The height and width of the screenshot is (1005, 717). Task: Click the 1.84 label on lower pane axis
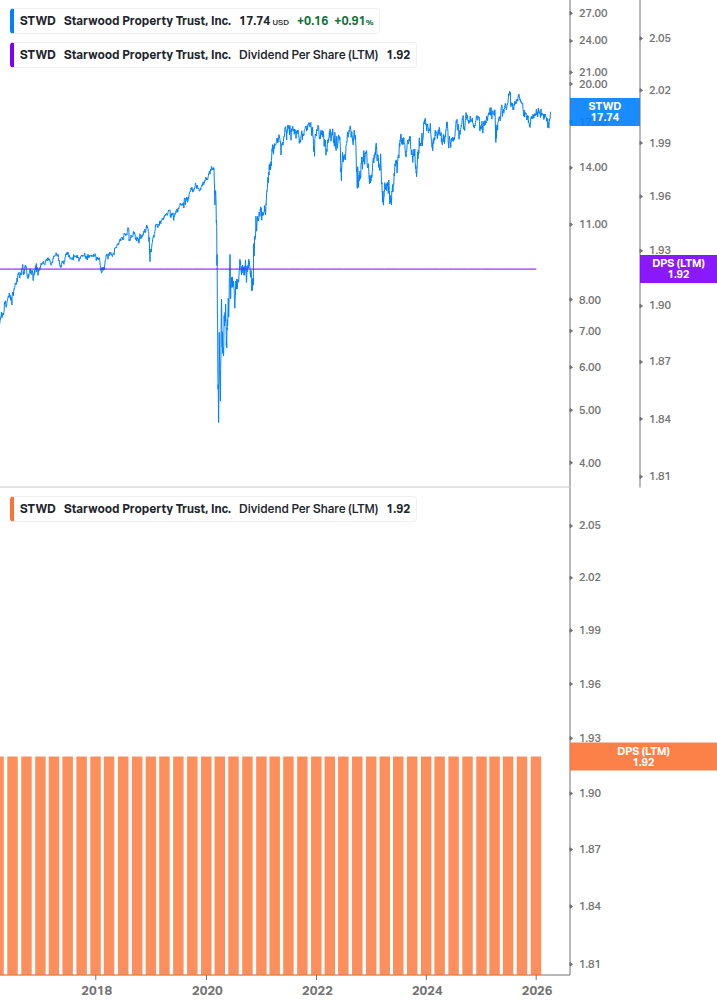click(589, 906)
